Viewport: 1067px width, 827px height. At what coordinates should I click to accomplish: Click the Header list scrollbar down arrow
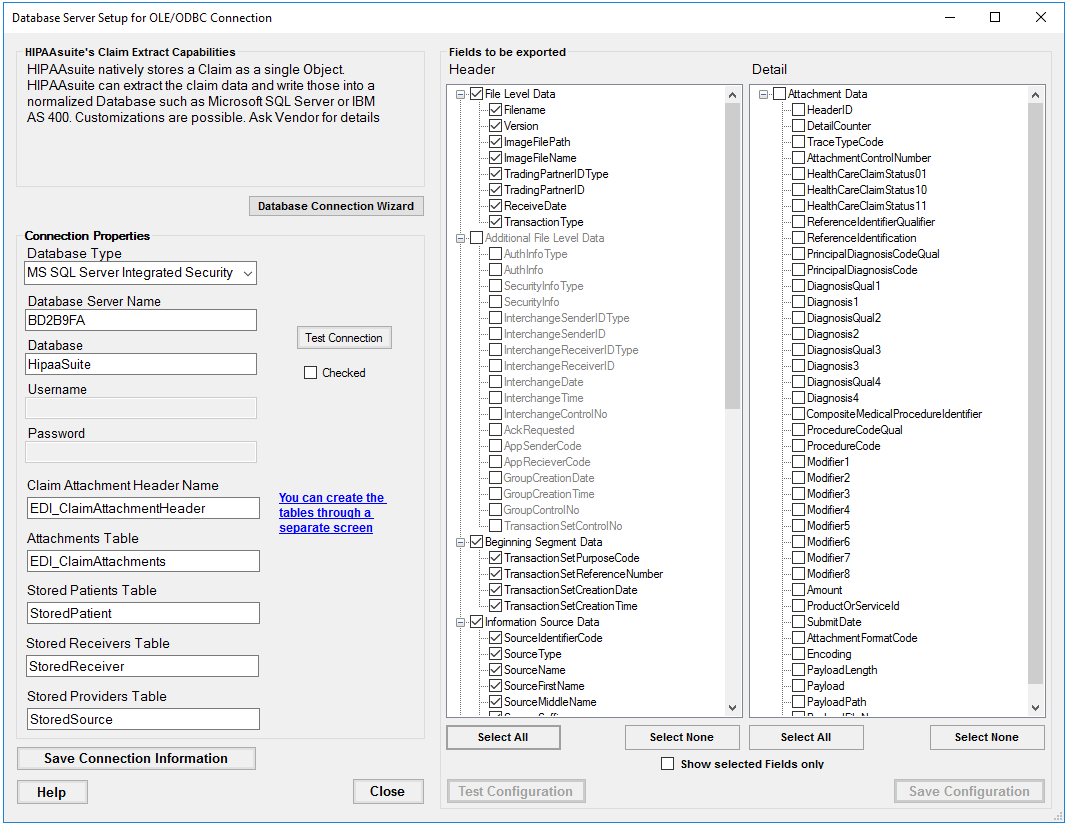(732, 705)
